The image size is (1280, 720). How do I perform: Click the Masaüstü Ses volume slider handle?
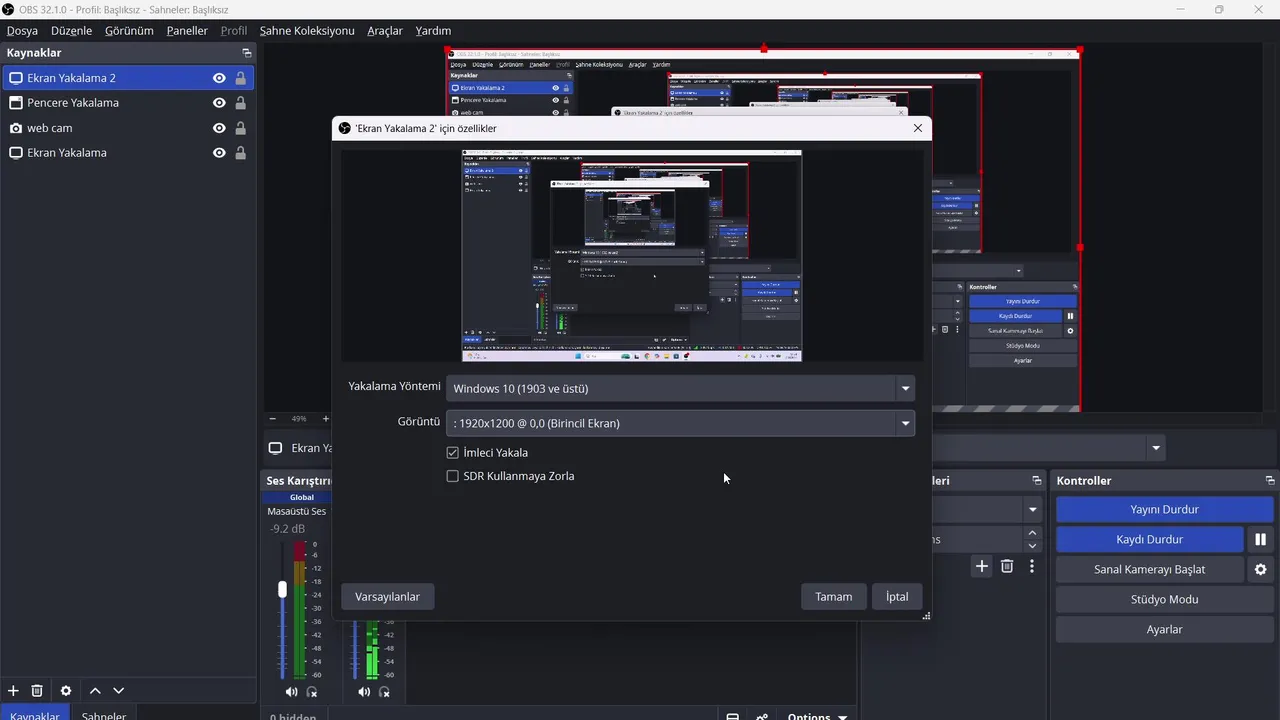(x=282, y=589)
